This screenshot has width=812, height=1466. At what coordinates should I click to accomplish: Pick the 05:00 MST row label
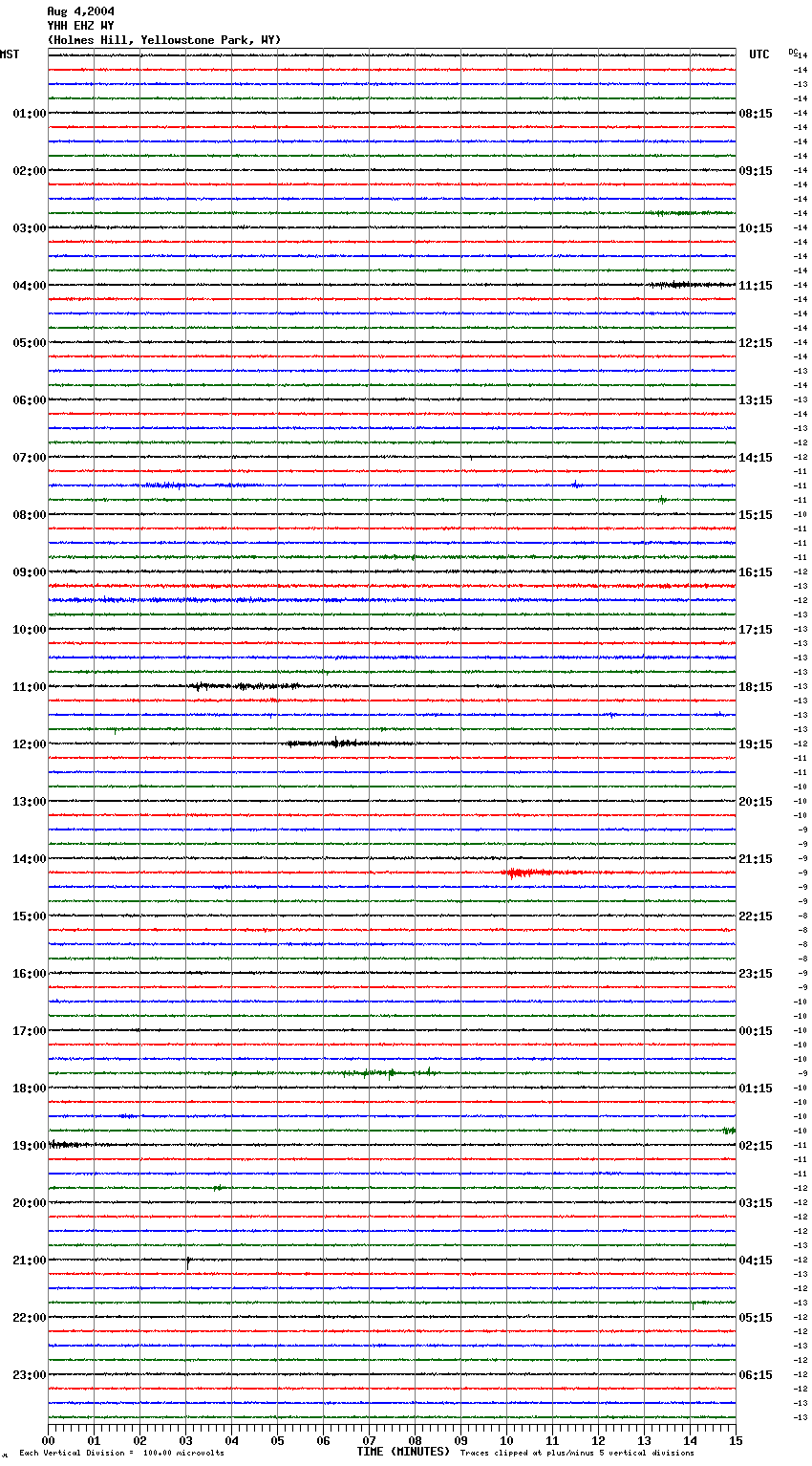click(30, 343)
